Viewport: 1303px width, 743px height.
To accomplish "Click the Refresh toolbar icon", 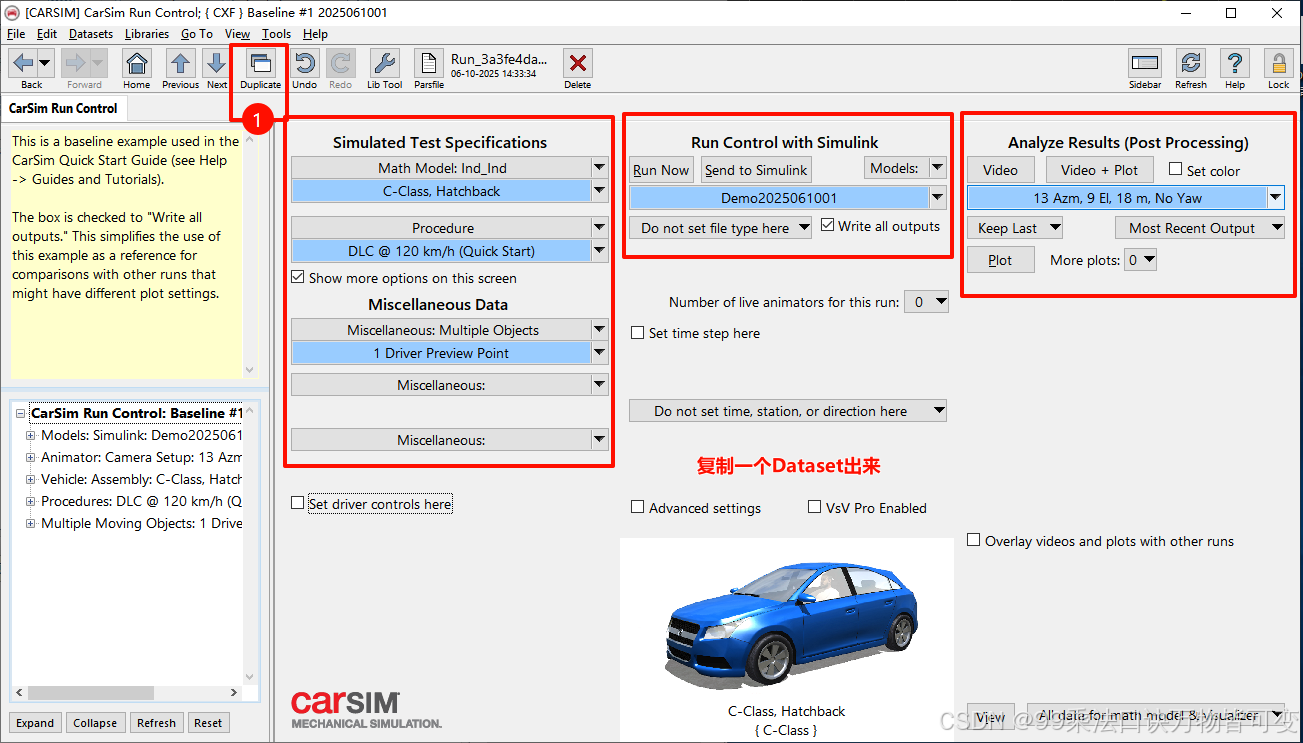I will coord(1190,65).
